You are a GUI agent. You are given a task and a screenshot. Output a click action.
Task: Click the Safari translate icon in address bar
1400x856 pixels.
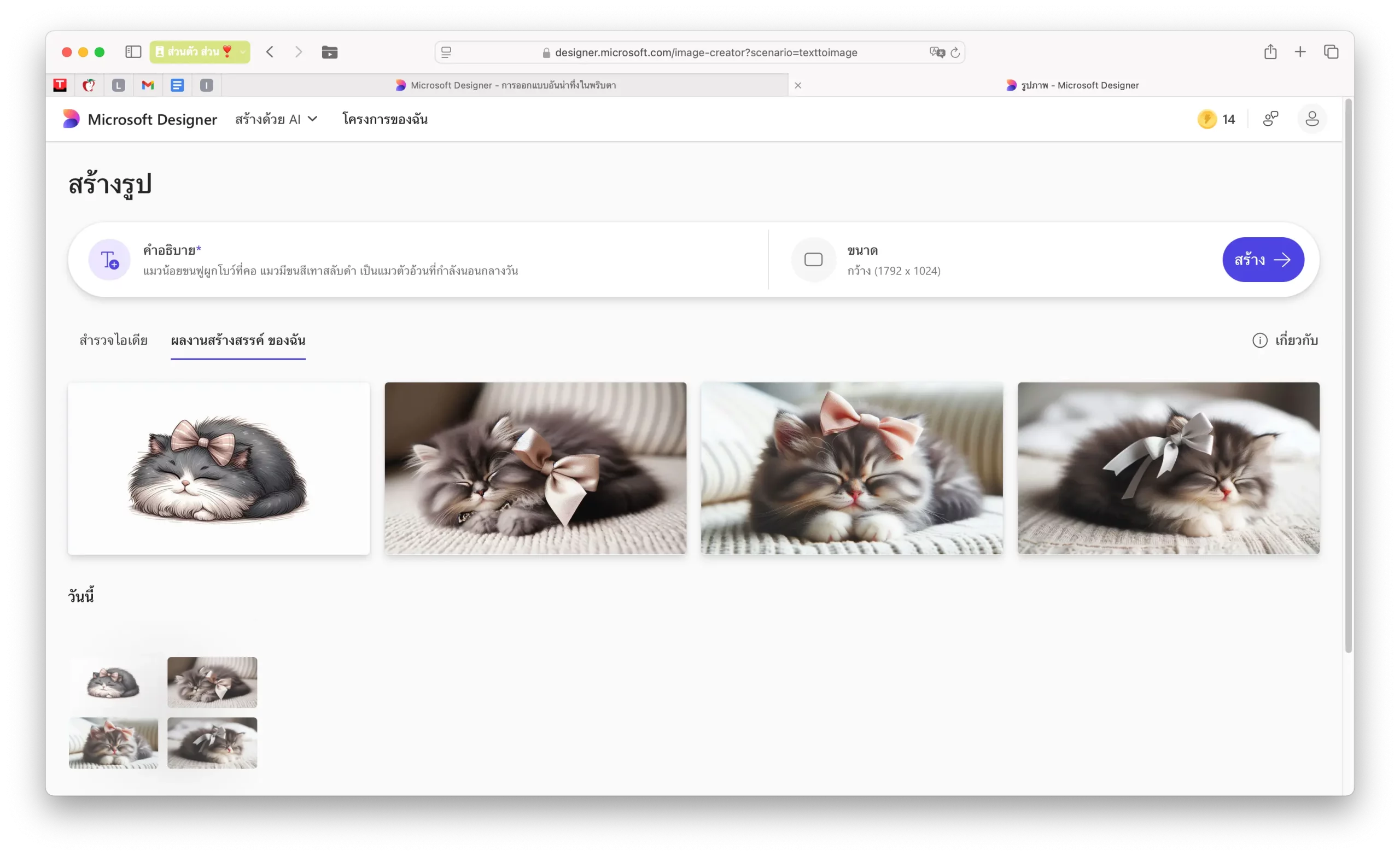936,52
